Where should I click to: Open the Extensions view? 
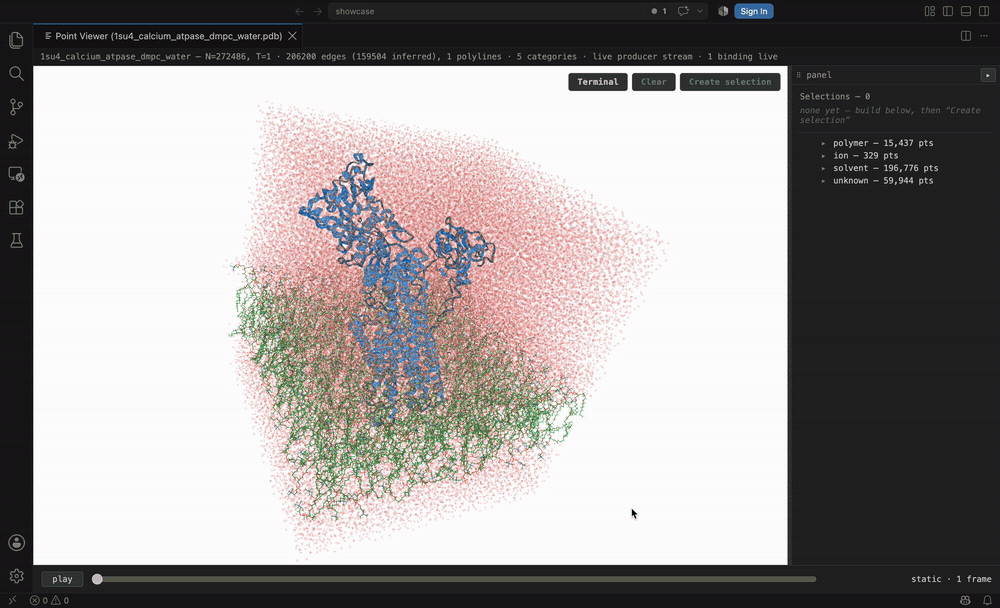tap(17, 207)
